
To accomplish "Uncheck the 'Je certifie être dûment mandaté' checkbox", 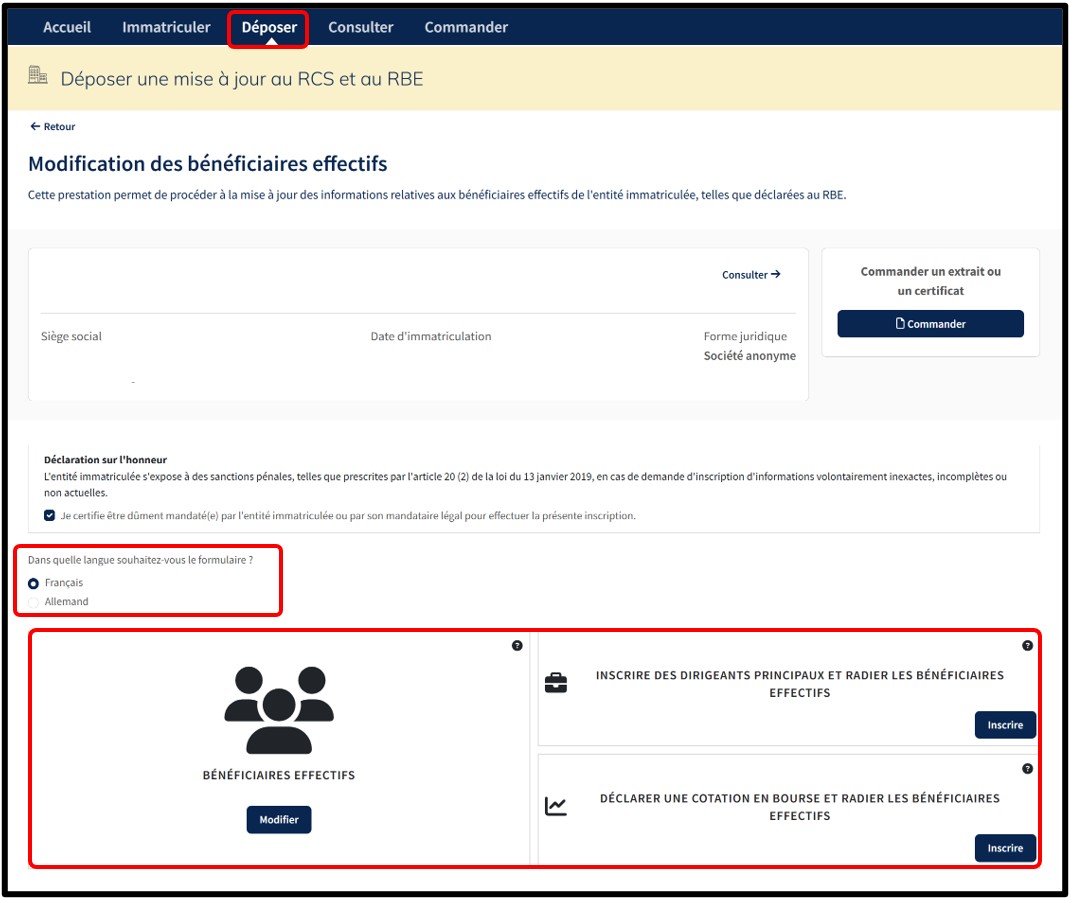I will 50,516.
